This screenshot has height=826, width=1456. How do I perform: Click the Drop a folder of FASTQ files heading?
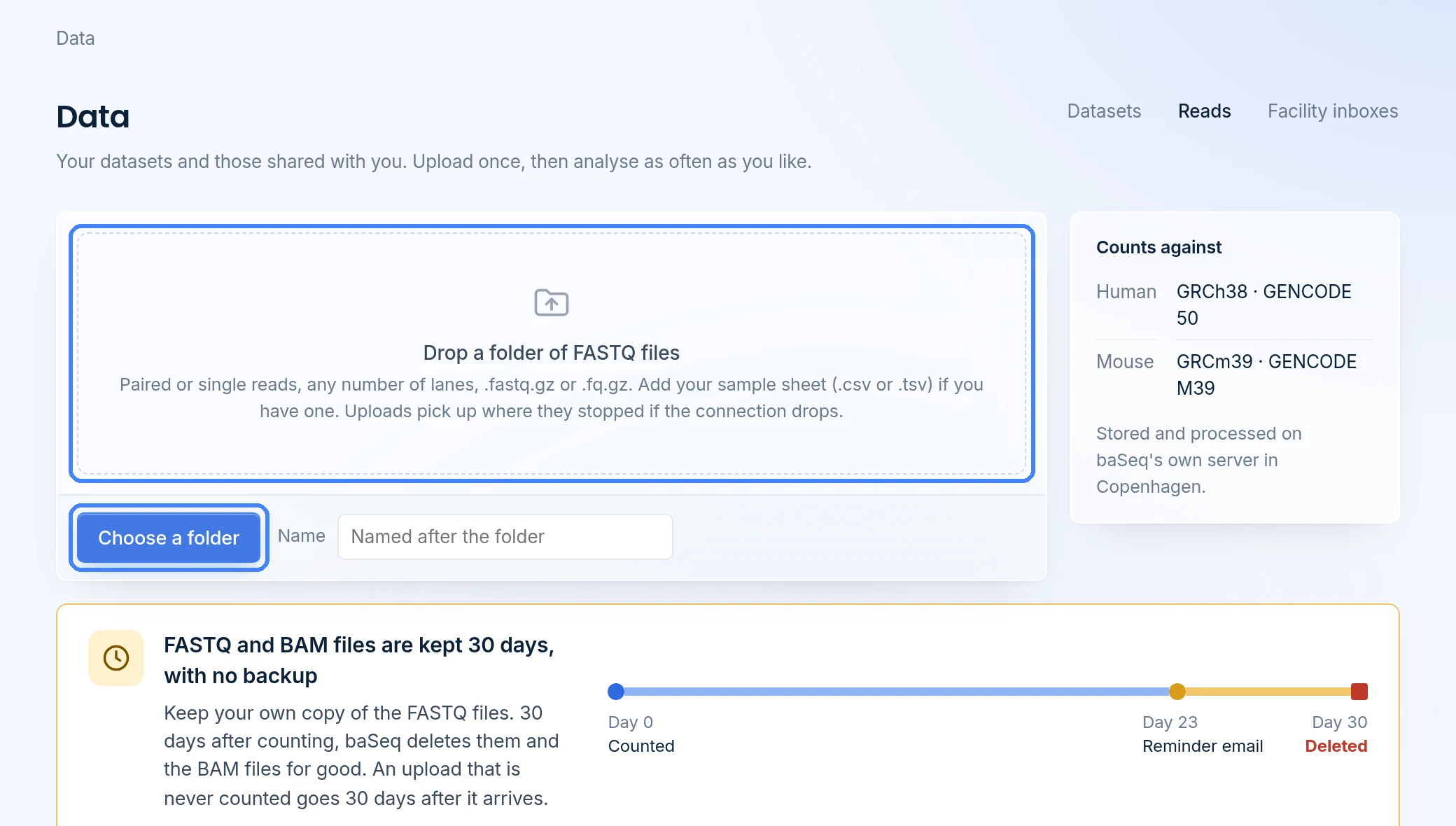(552, 353)
